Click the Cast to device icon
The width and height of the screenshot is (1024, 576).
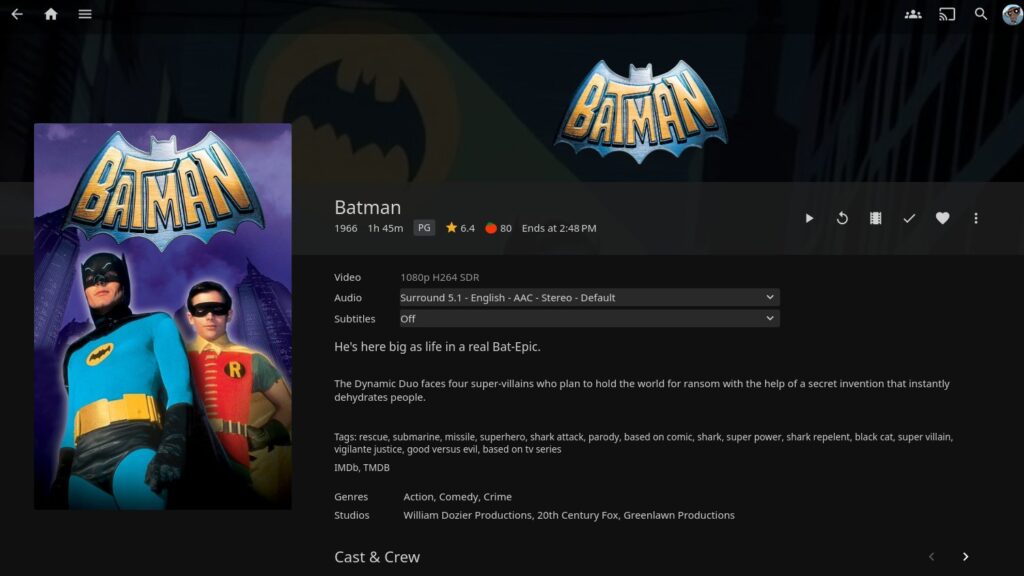(x=947, y=14)
